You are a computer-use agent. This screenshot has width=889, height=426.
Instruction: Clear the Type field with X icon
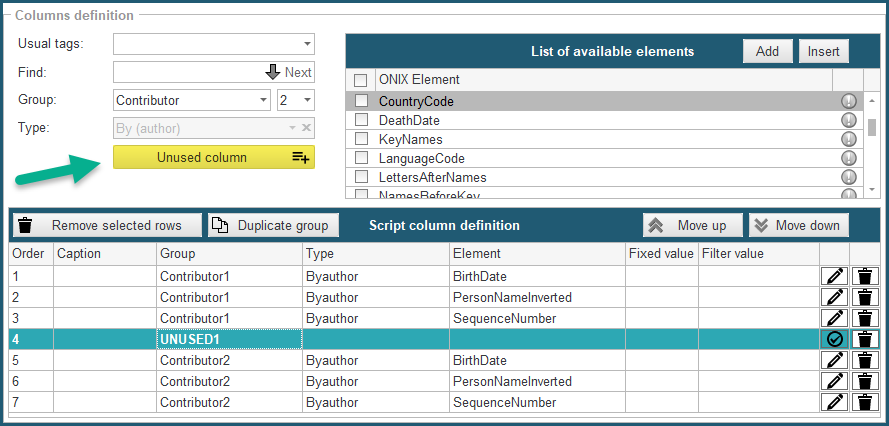tap(306, 128)
